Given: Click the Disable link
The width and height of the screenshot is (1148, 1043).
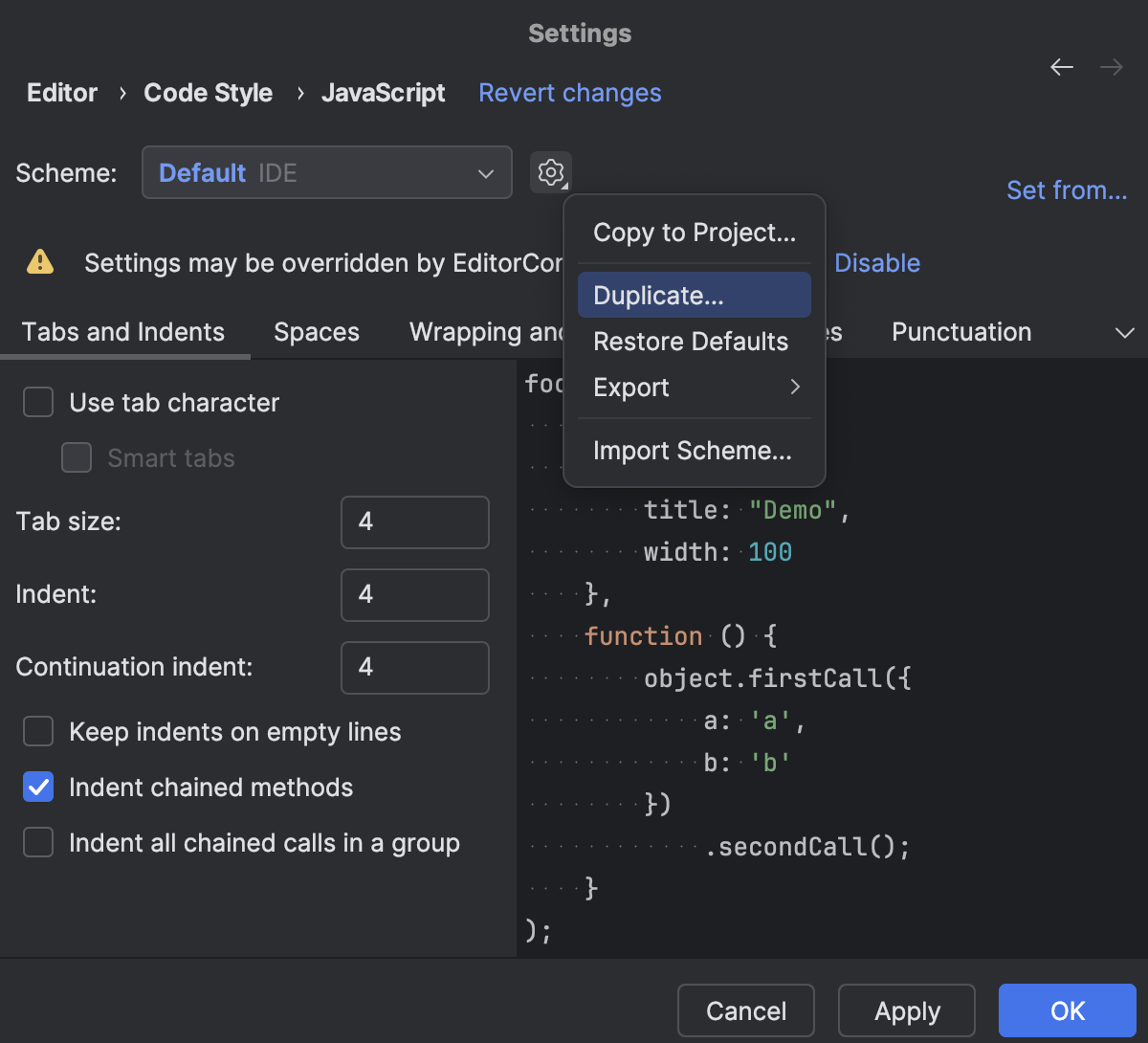Looking at the screenshot, I should (877, 263).
